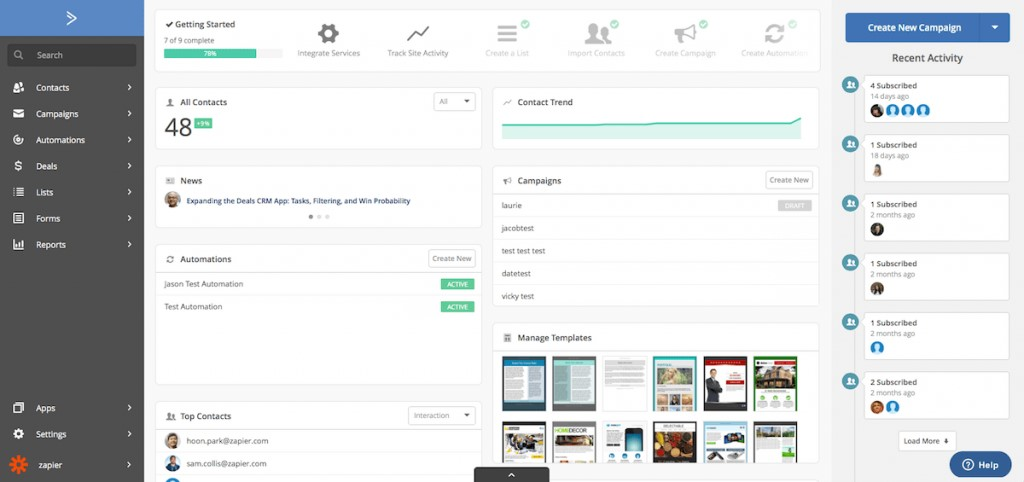
Task: Open the All Contacts filter dropdown
Action: [455, 101]
